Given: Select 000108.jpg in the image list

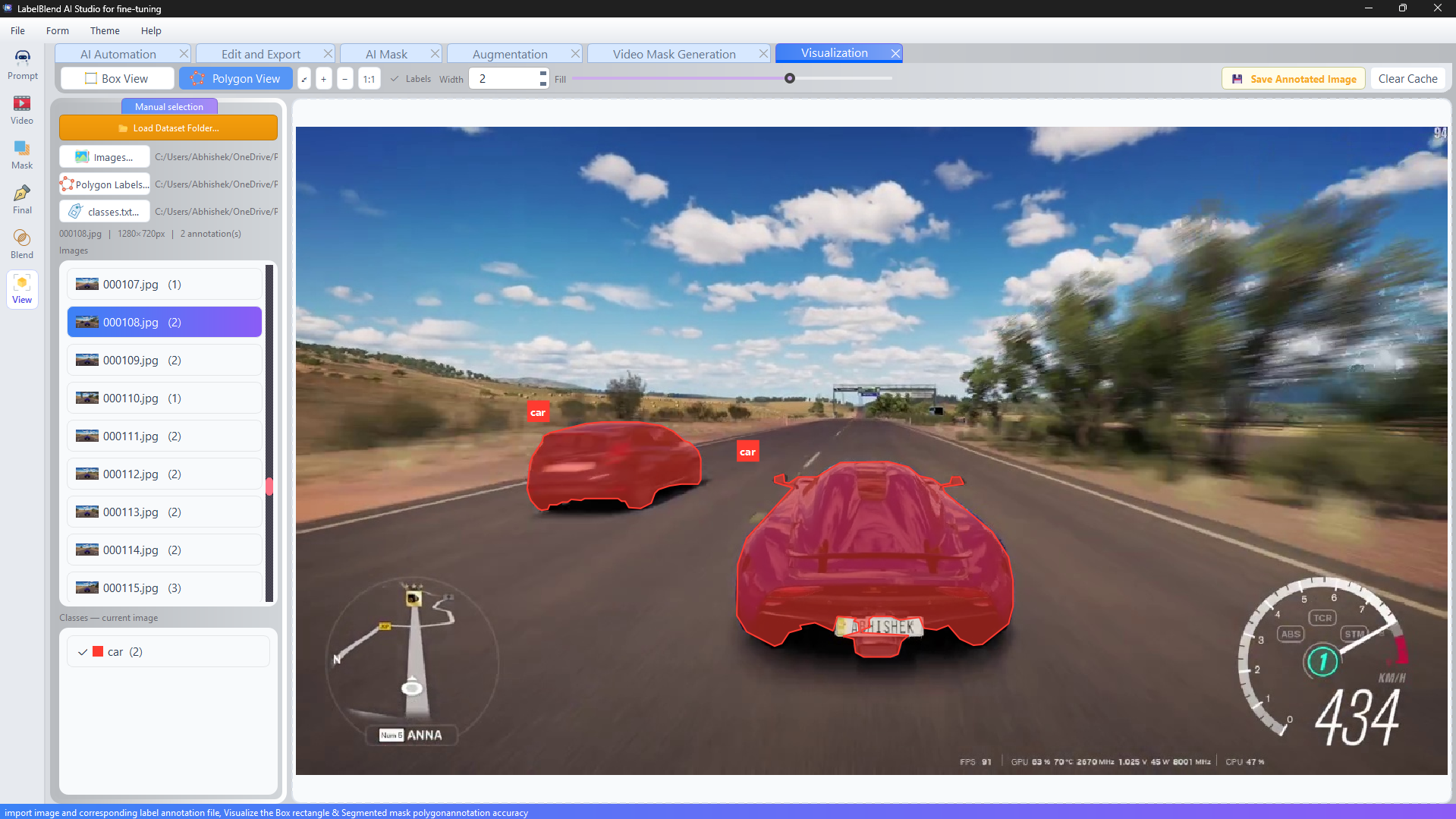Looking at the screenshot, I should [165, 323].
